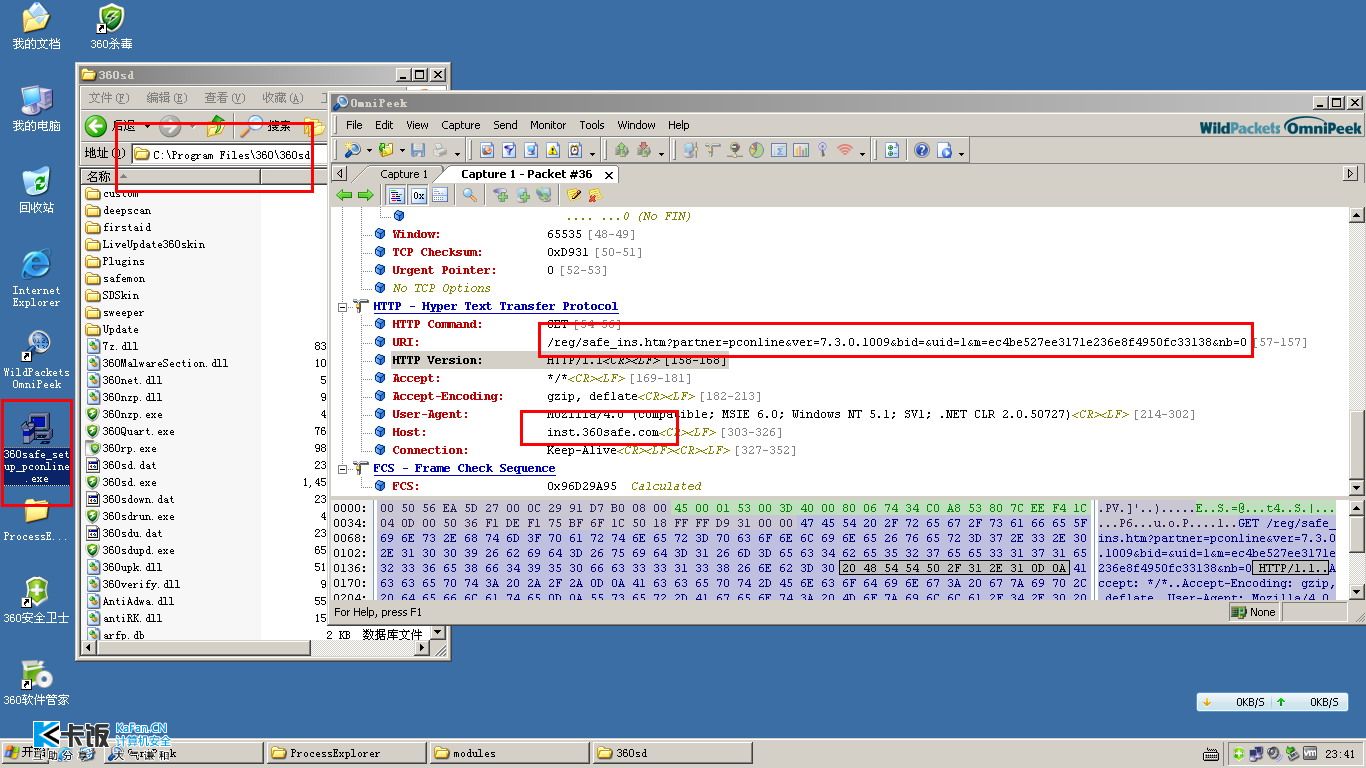
Task: Select the User-Agent decode row
Action: pyautogui.click(x=784, y=414)
